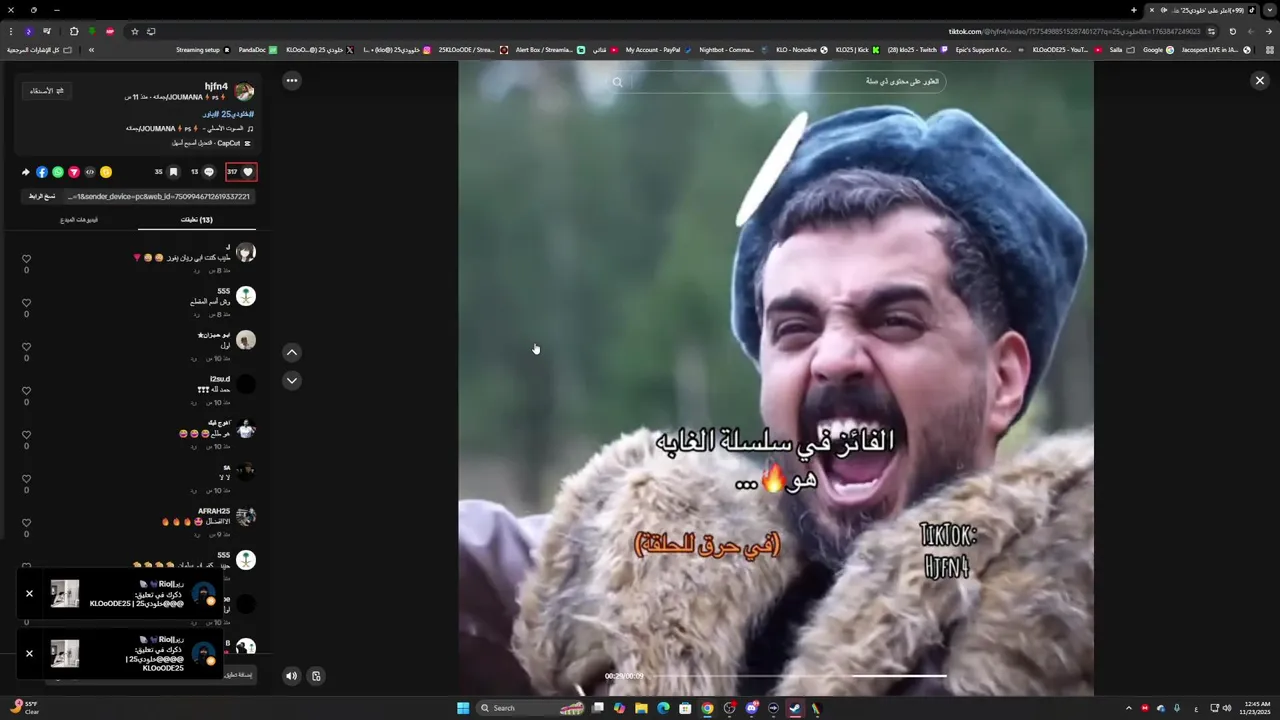This screenshot has height=720, width=1280.
Task: Reload the page with the refresh icon
Action: [1233, 31]
